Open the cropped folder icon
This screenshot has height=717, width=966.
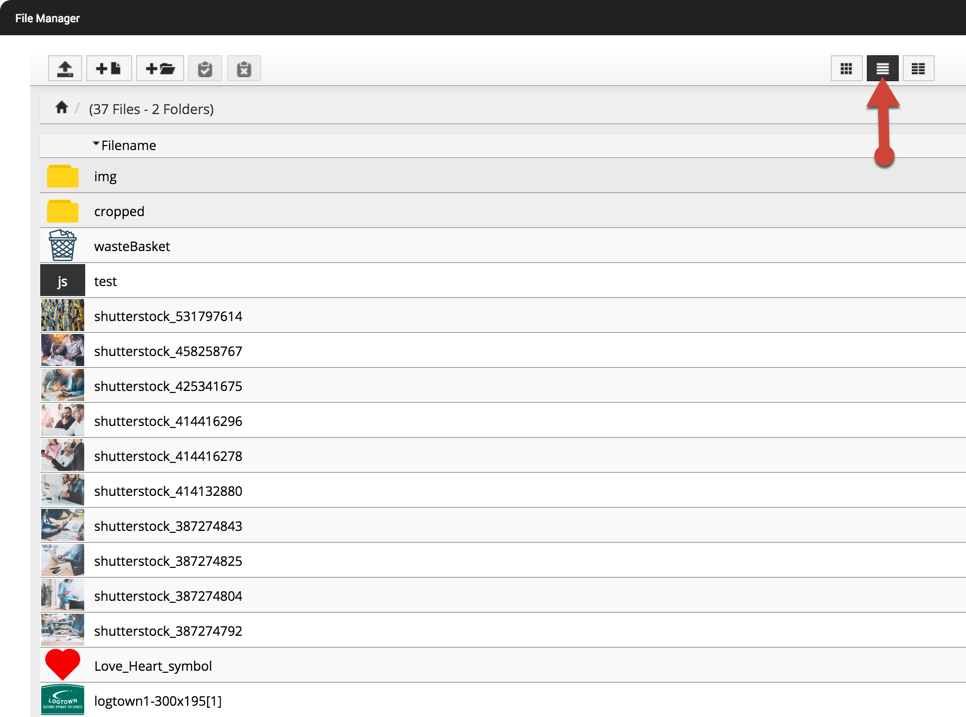pos(63,211)
